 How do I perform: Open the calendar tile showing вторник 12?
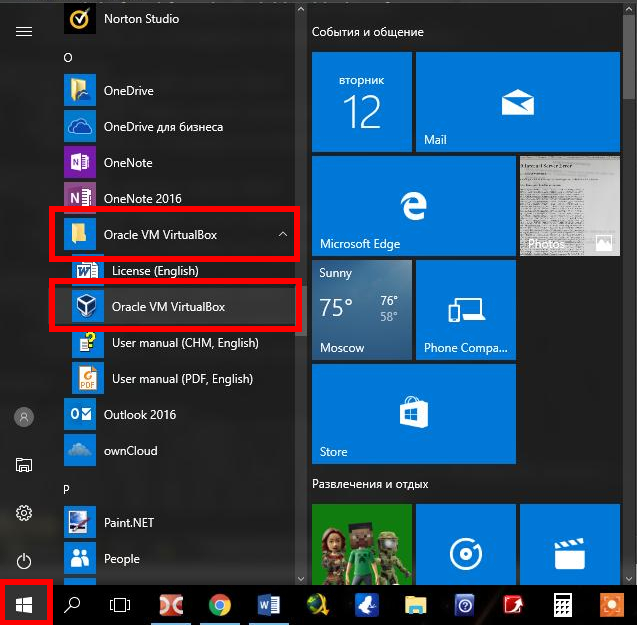(362, 102)
